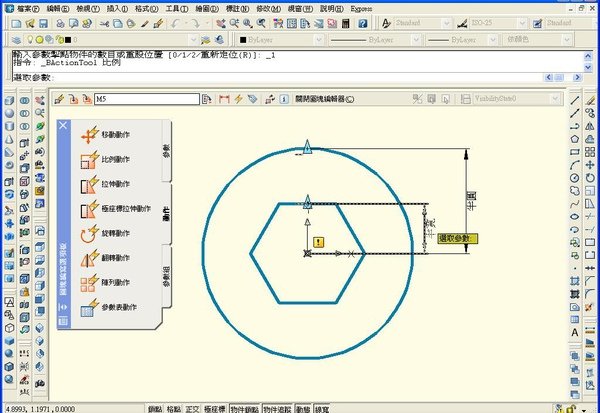Select the 比例動作 (Scale action) tool
This screenshot has height=413, width=600.
(105, 160)
